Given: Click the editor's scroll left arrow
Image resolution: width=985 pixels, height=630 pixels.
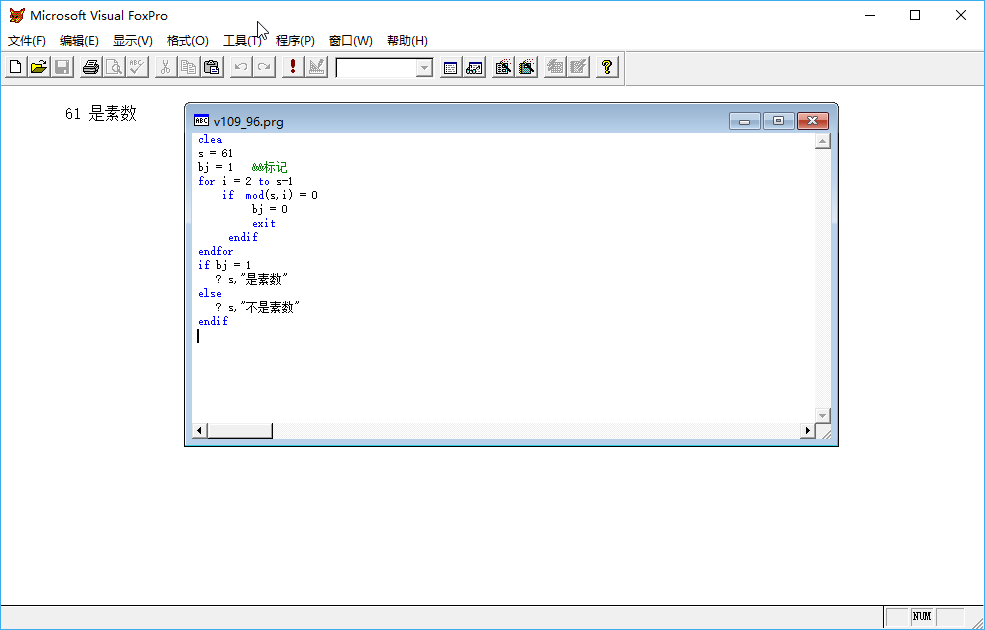Looking at the screenshot, I should click(x=199, y=431).
